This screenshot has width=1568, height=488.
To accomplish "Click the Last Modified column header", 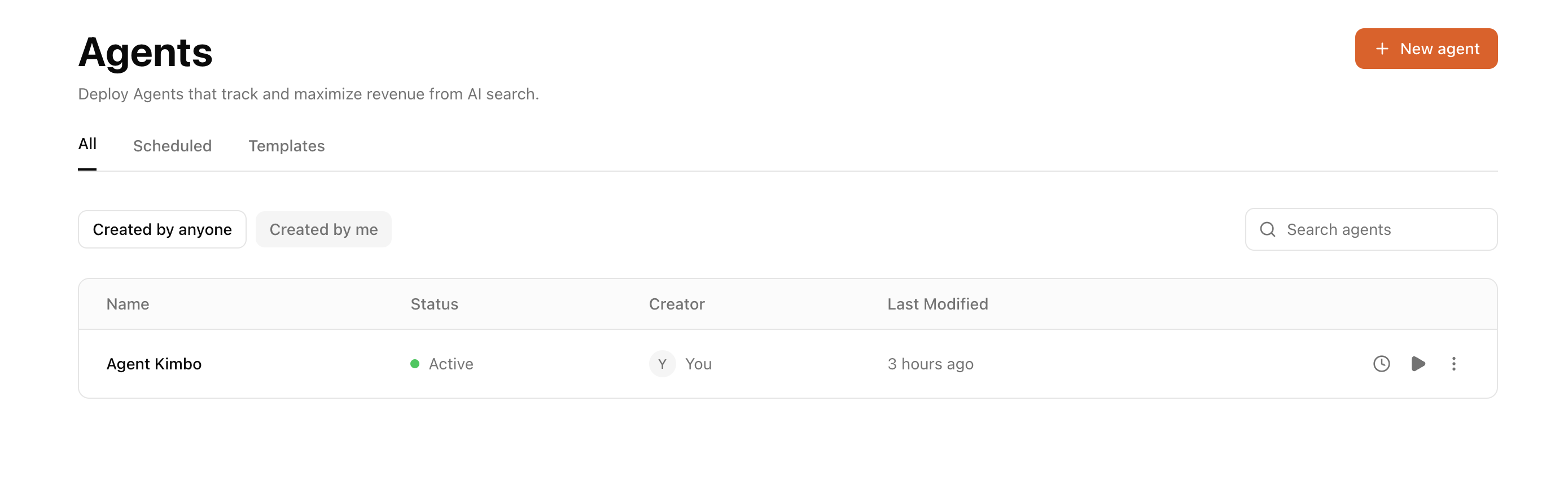I will point(937,304).
